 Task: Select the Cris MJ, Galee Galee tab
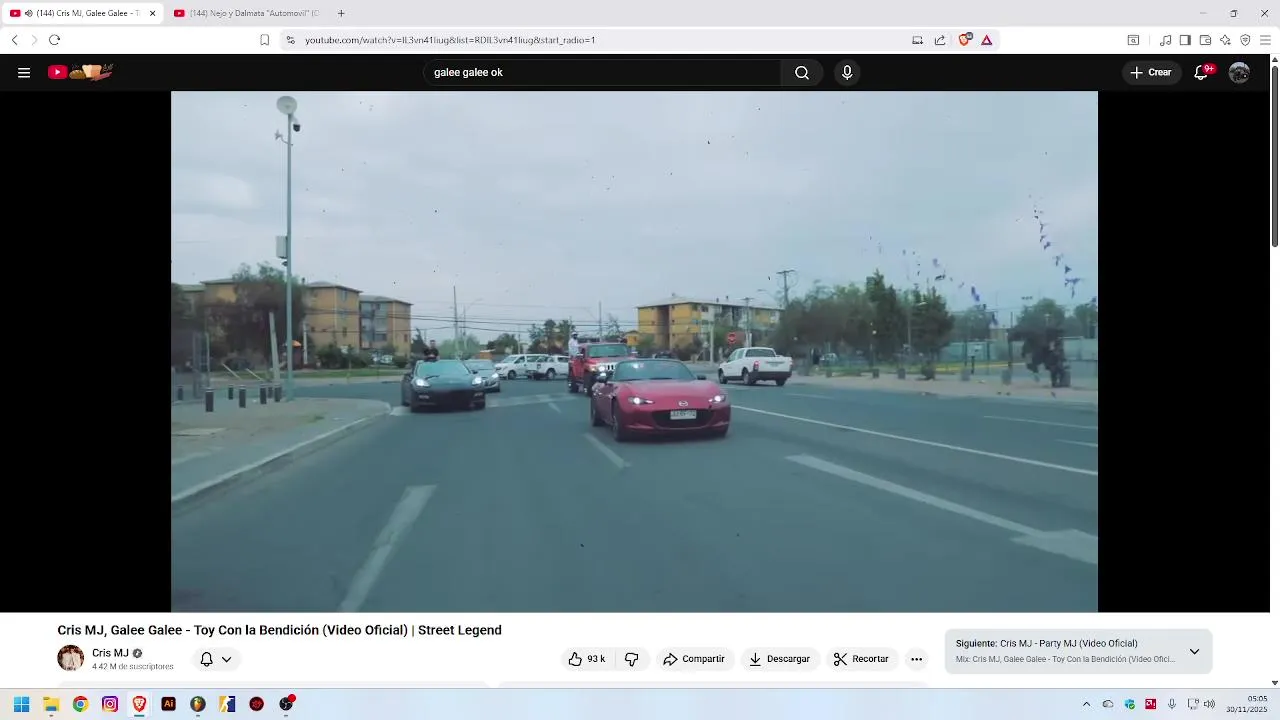pyautogui.click(x=80, y=13)
